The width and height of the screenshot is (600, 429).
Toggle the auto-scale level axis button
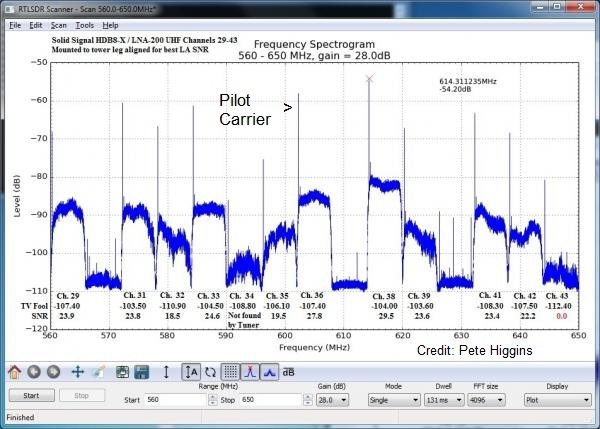(x=191, y=371)
